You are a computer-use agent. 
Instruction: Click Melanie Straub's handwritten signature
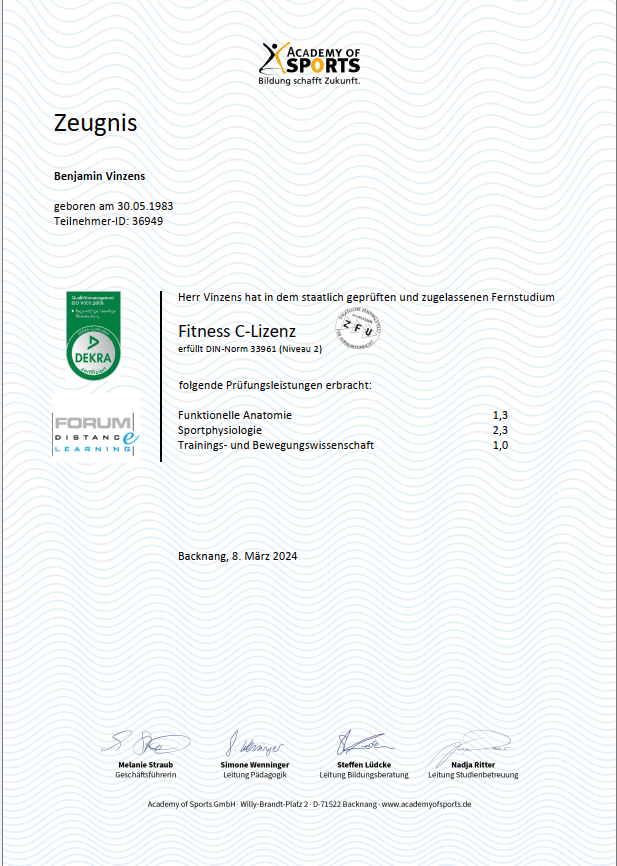pyautogui.click(x=144, y=743)
